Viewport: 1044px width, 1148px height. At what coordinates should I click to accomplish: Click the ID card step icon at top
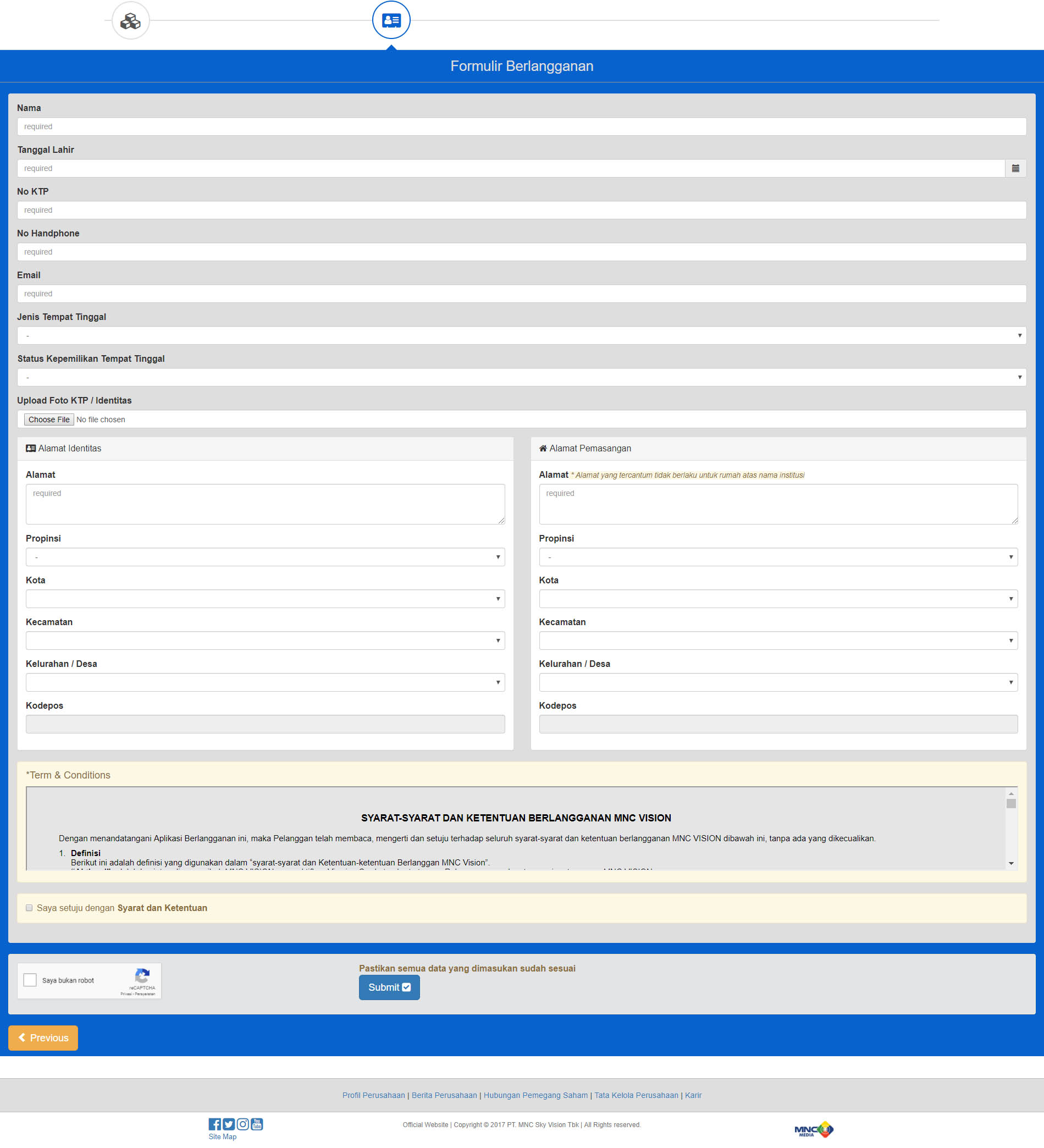click(x=390, y=19)
